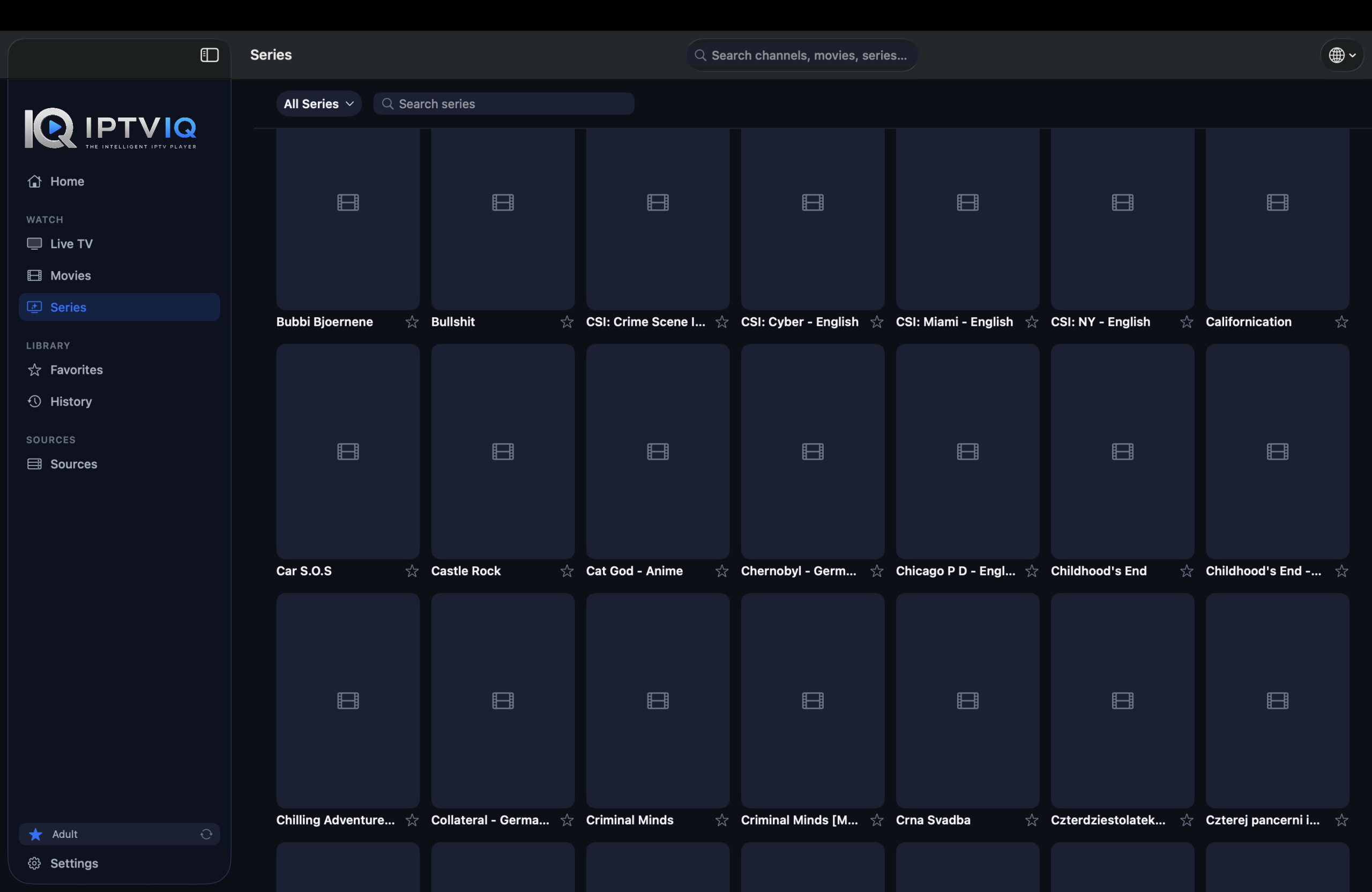Click the Criminal Minds [M... title

[x=799, y=820]
